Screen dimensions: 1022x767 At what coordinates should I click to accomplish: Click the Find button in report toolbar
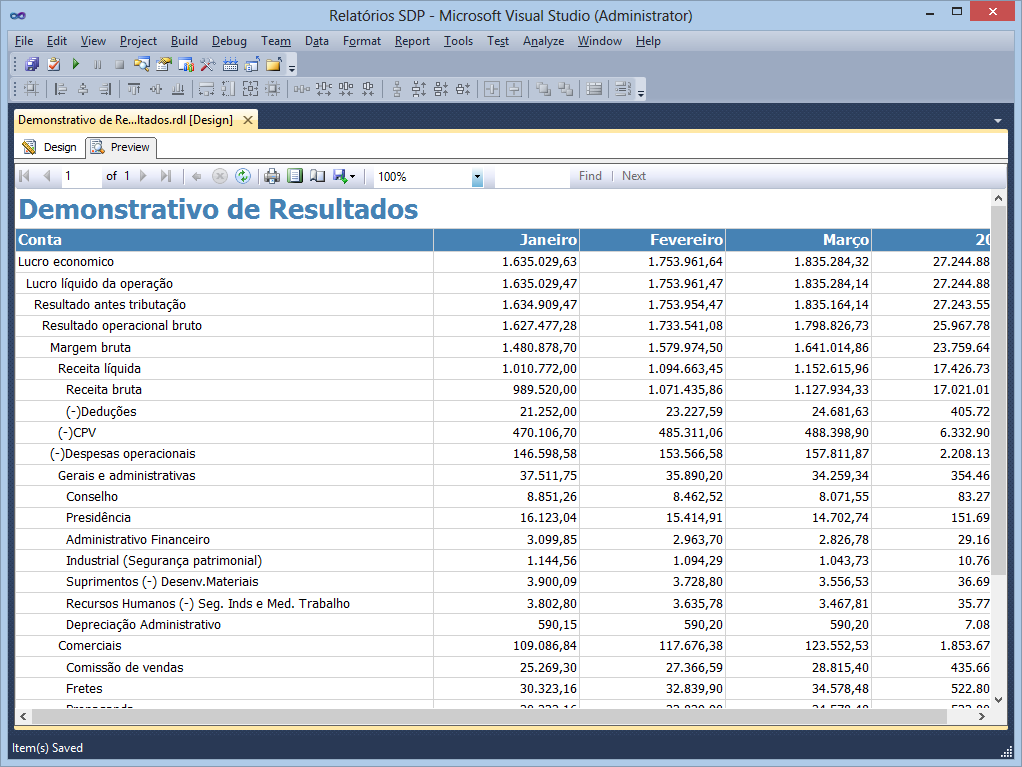[x=591, y=176]
